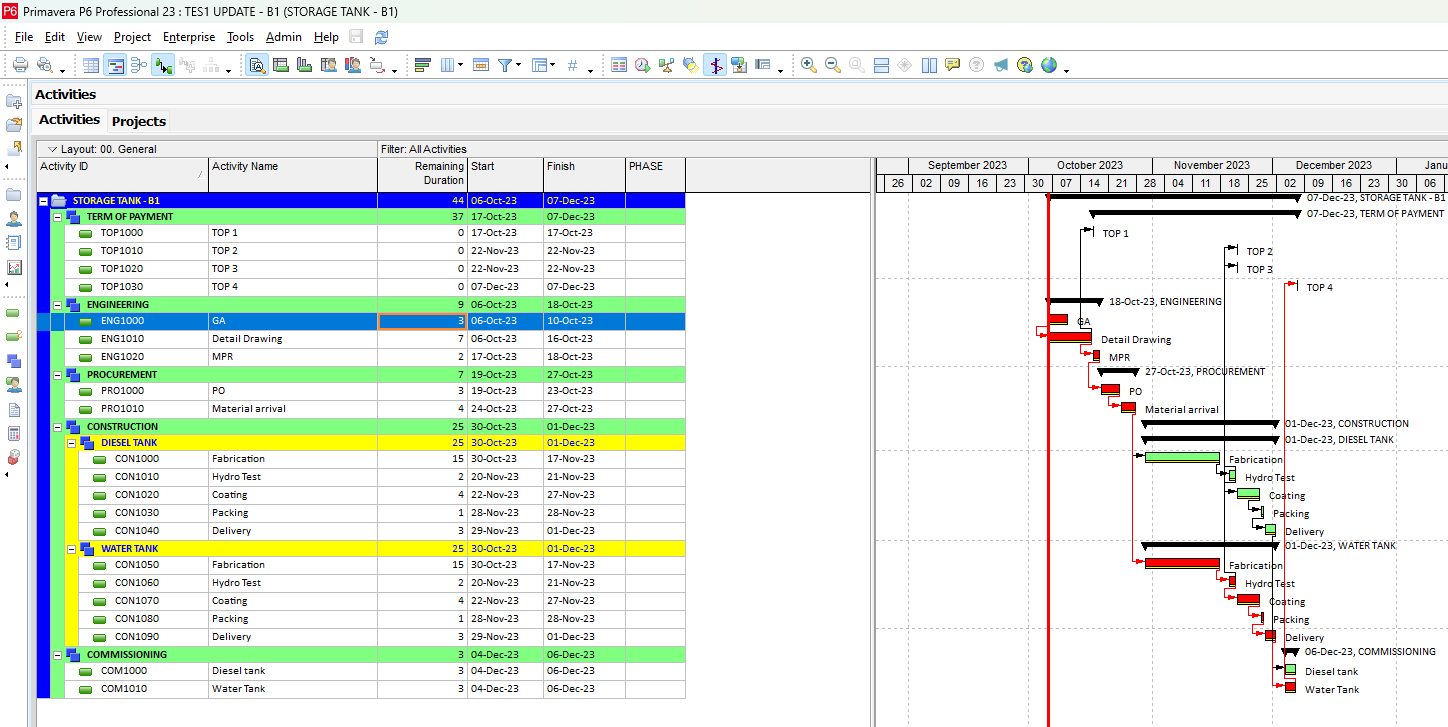This screenshot has height=727, width=1448.
Task: Toggle the Activity Table view button
Action: tap(91, 65)
